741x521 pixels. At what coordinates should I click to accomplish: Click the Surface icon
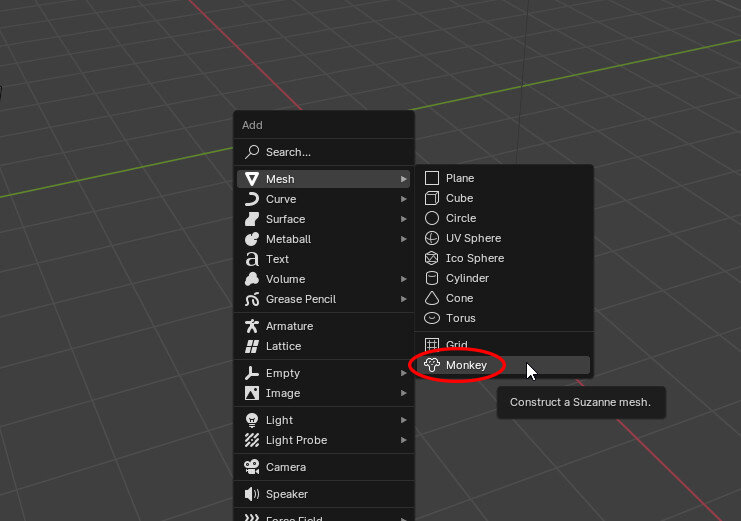click(x=252, y=219)
